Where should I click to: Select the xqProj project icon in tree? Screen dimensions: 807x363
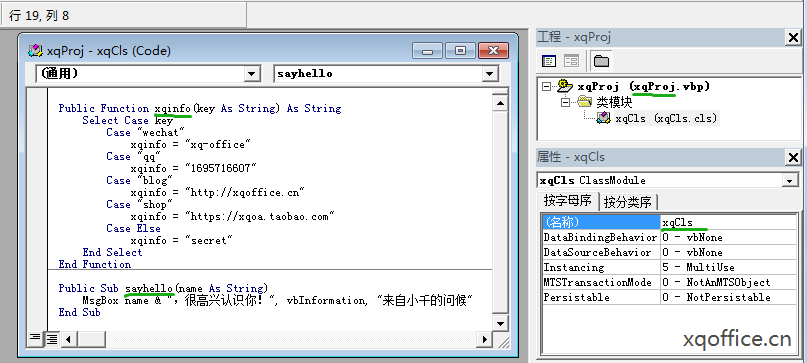[x=566, y=87]
